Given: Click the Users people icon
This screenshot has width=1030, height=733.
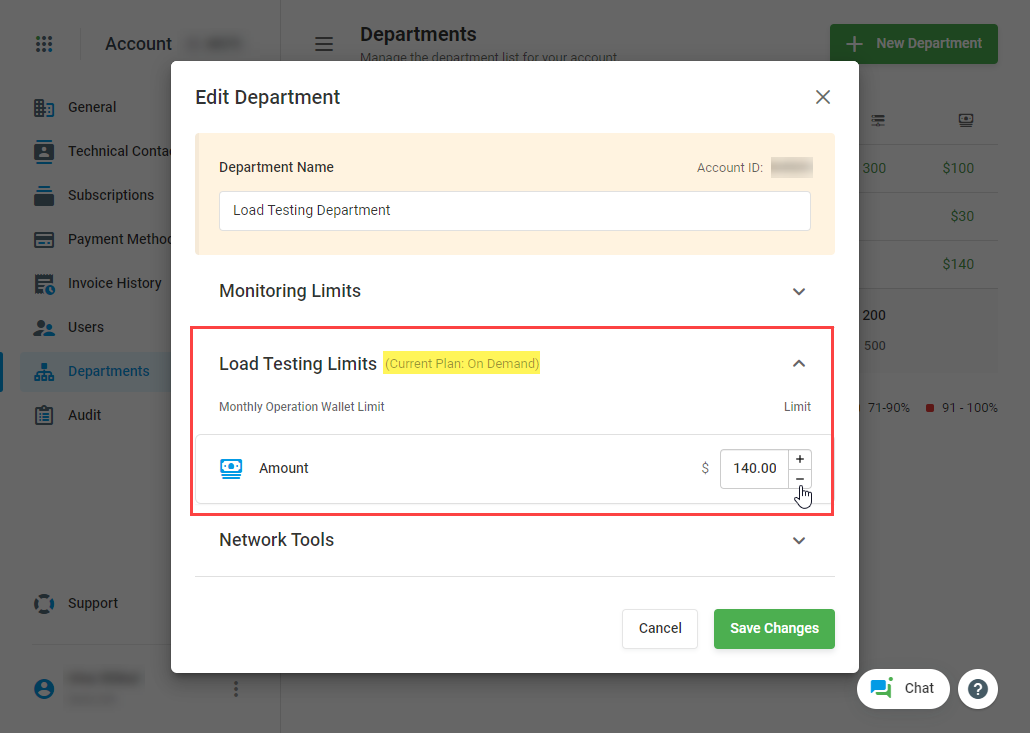Looking at the screenshot, I should point(44,328).
